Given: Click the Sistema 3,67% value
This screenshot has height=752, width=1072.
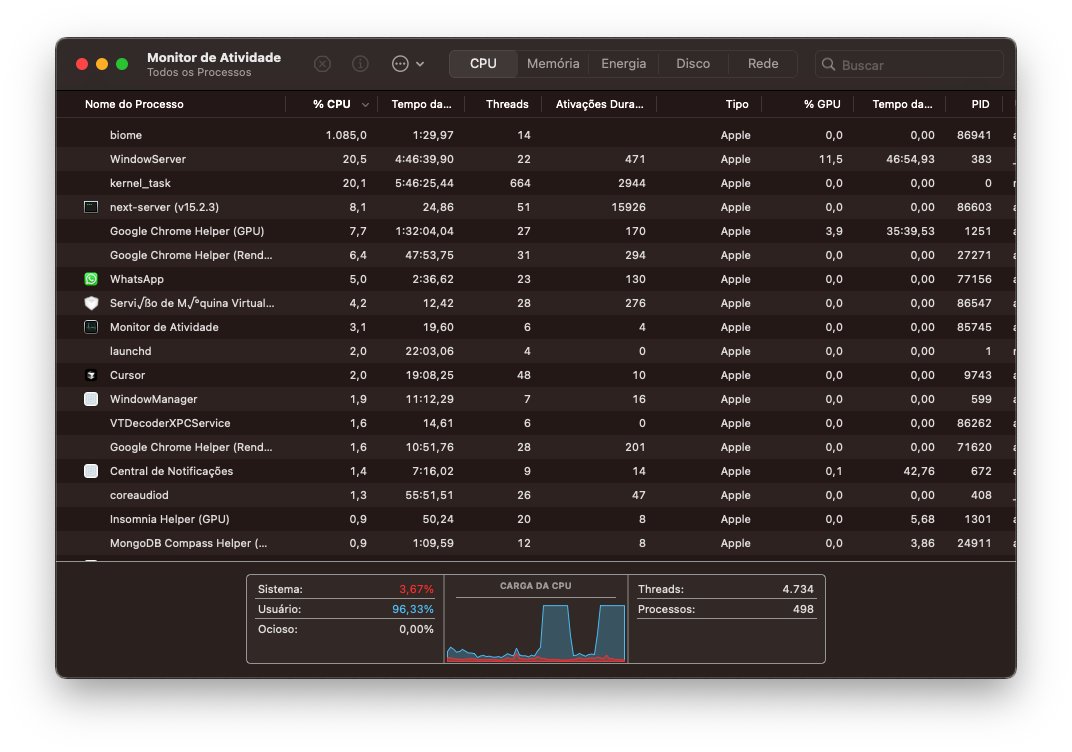Looking at the screenshot, I should (x=416, y=589).
